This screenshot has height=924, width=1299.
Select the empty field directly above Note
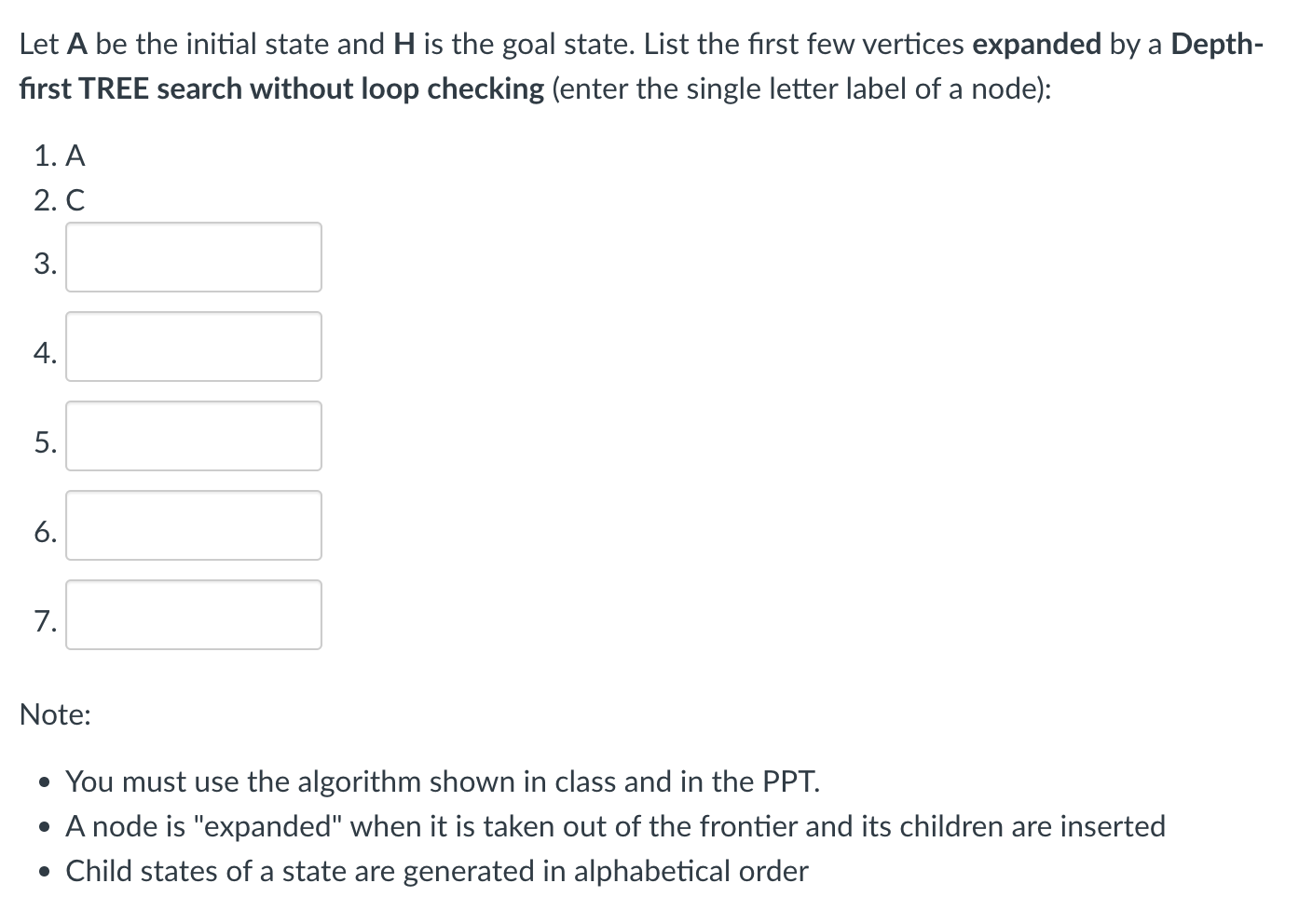point(193,615)
